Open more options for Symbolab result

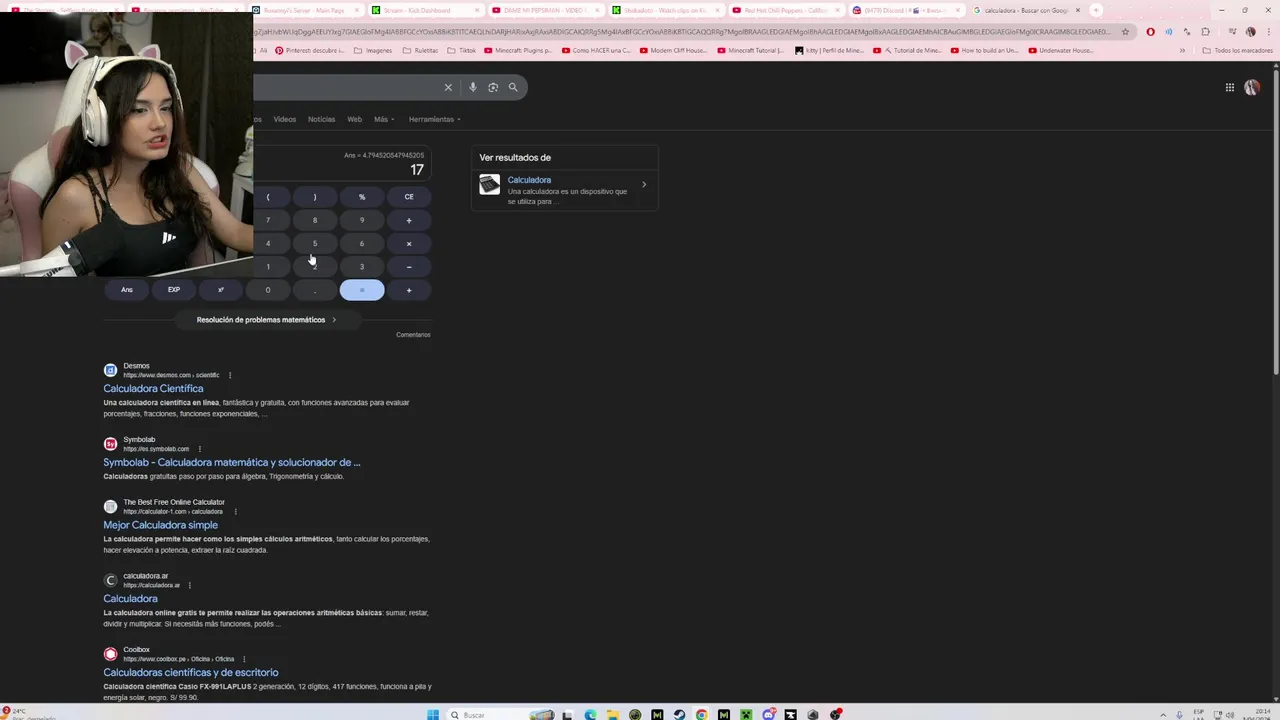(x=200, y=449)
